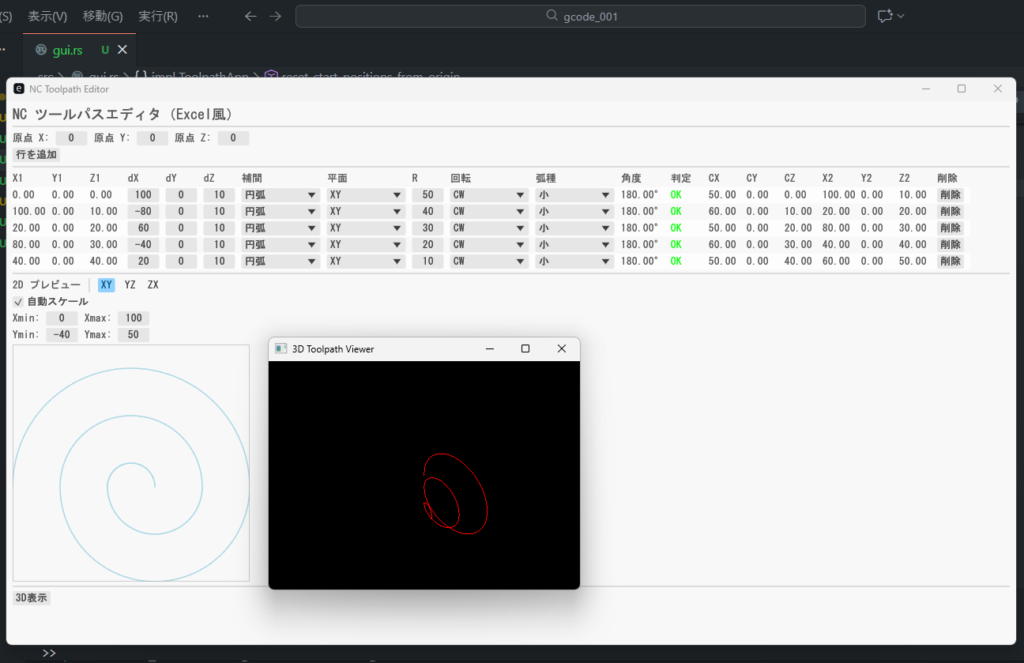Open the 表示(V) menu

(48, 16)
